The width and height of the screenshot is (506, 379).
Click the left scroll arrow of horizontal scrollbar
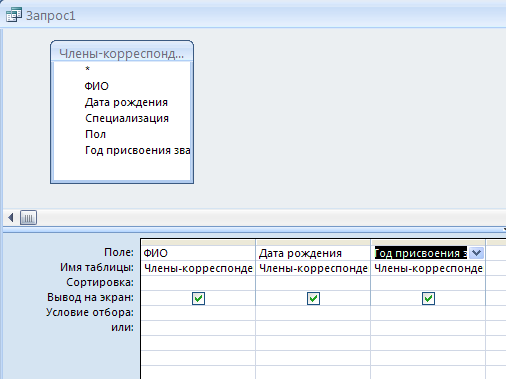[11, 218]
